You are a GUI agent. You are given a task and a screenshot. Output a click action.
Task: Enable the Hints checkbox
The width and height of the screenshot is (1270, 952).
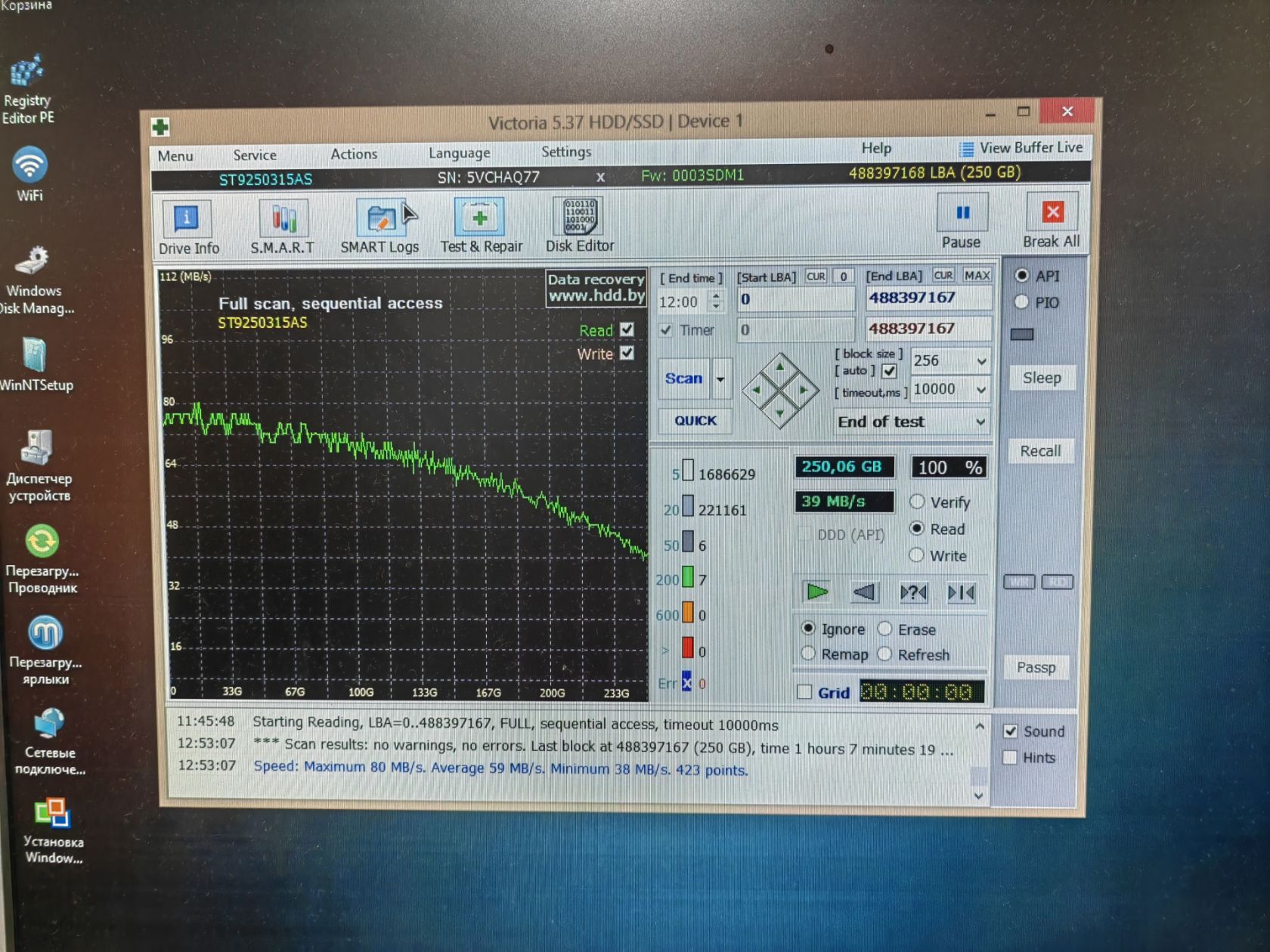tap(1010, 757)
